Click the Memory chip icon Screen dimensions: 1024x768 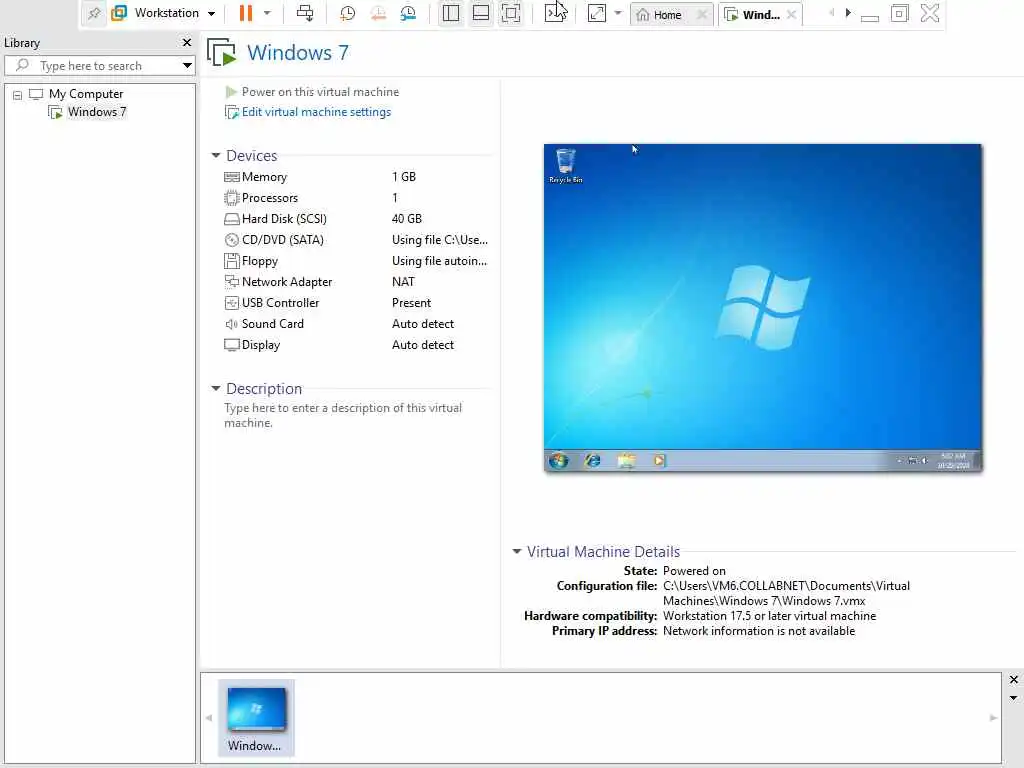coord(232,177)
